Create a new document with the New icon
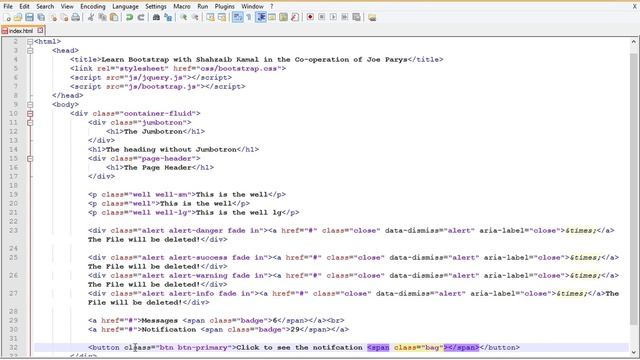This screenshot has height=360, width=640. click(x=7, y=17)
